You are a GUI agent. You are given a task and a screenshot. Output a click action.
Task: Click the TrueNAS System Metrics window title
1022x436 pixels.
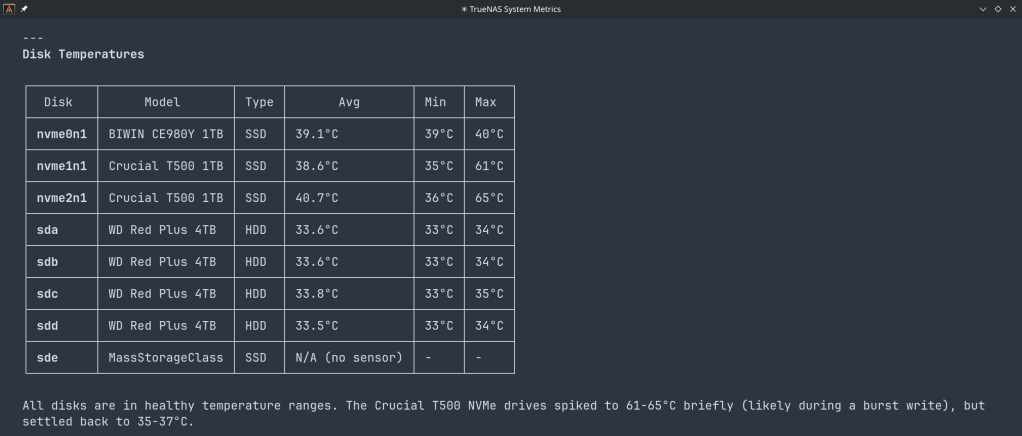pos(510,8)
